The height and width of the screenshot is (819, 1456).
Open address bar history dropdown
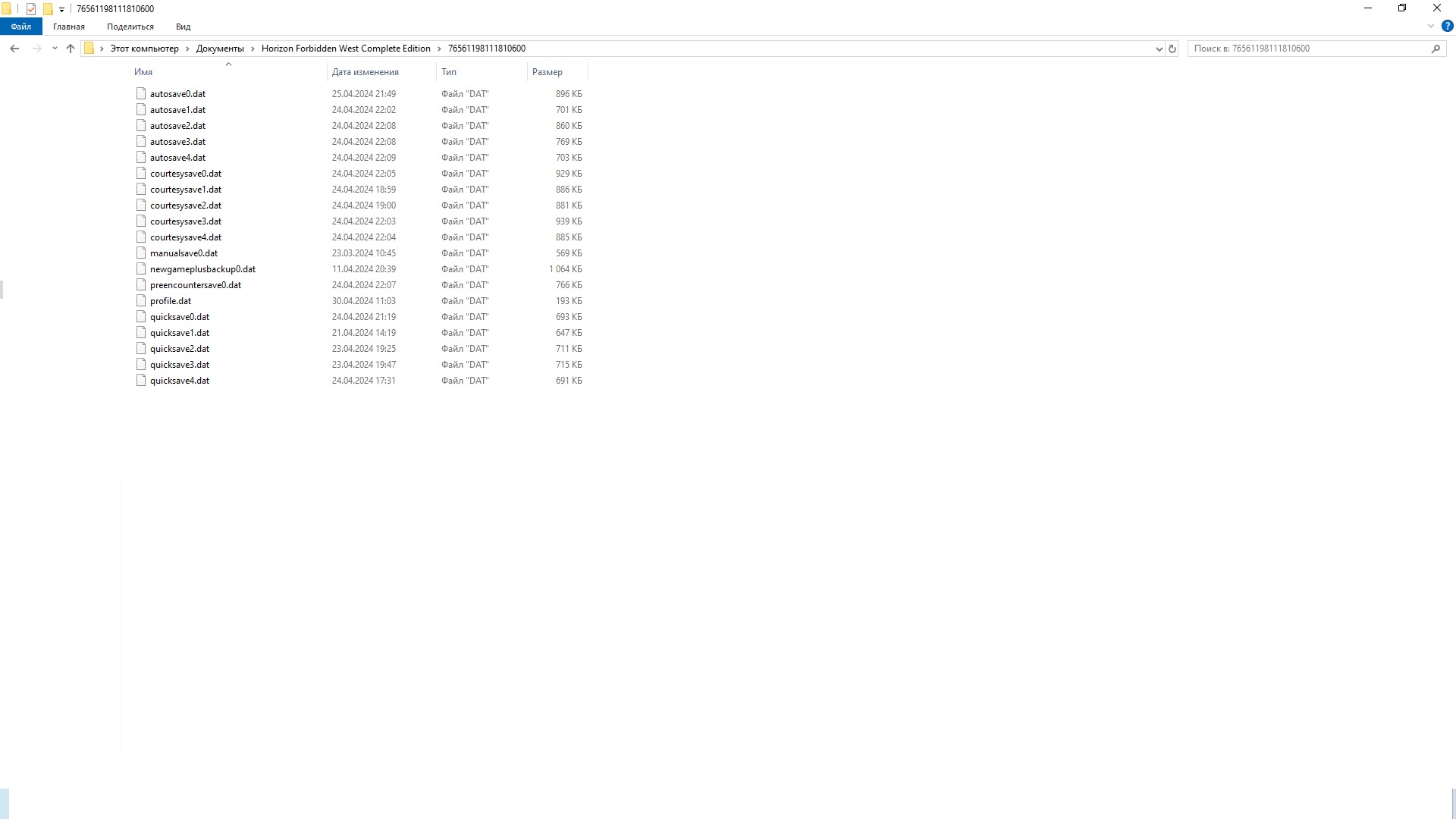pos(1159,49)
